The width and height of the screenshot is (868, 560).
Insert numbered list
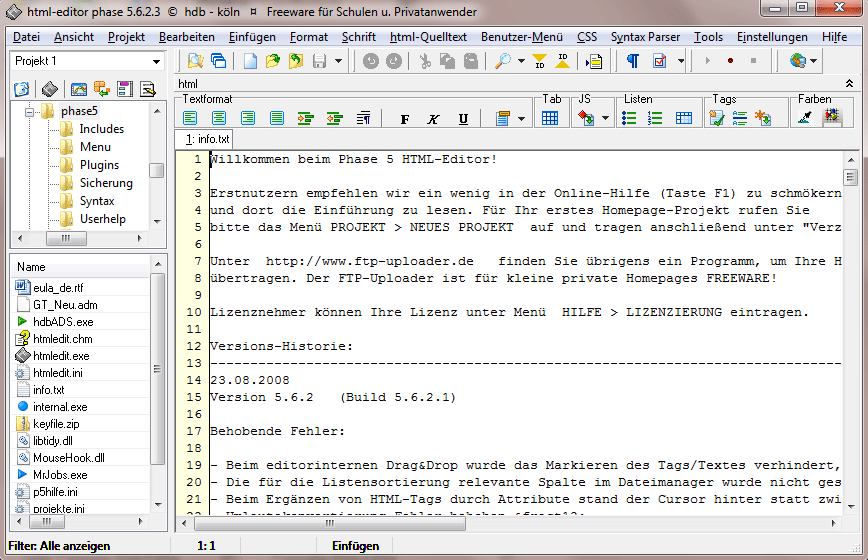pyautogui.click(x=655, y=118)
